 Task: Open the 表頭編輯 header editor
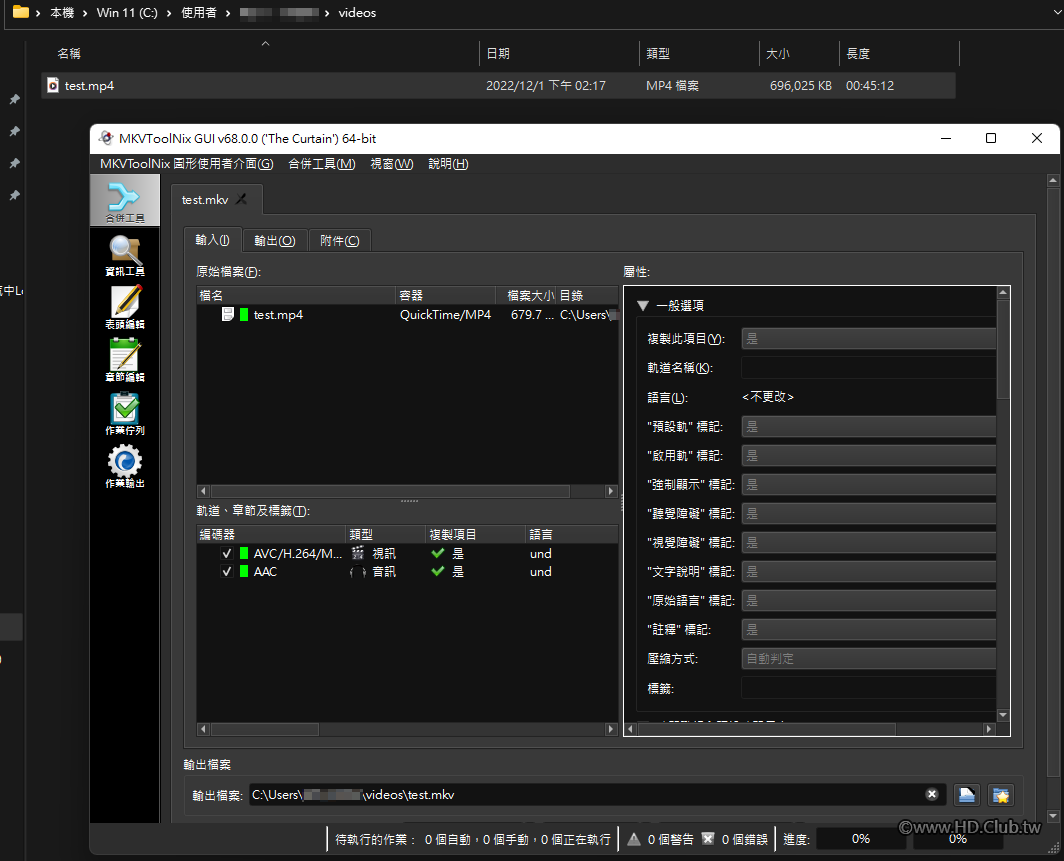click(x=124, y=307)
